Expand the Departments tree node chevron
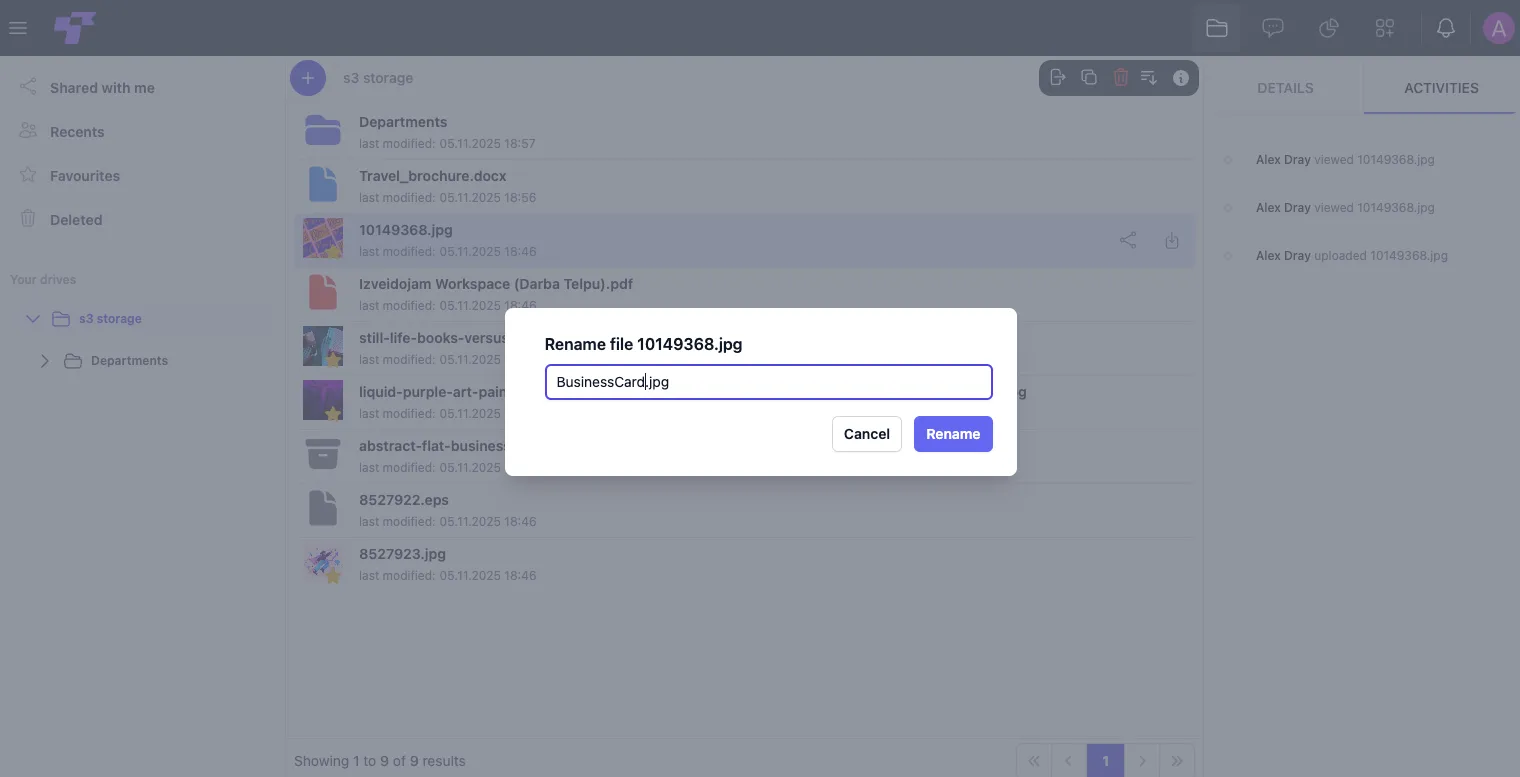 [x=44, y=361]
